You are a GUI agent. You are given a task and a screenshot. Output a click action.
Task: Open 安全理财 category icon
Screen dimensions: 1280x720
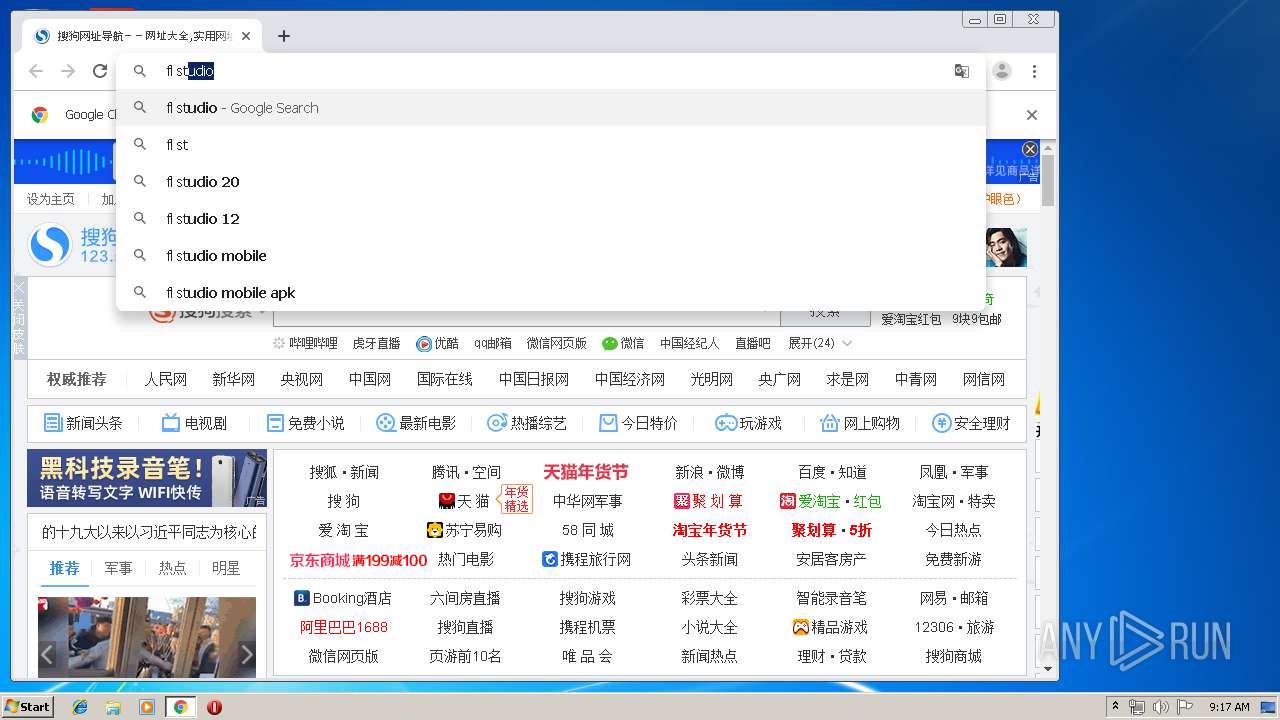(941, 423)
